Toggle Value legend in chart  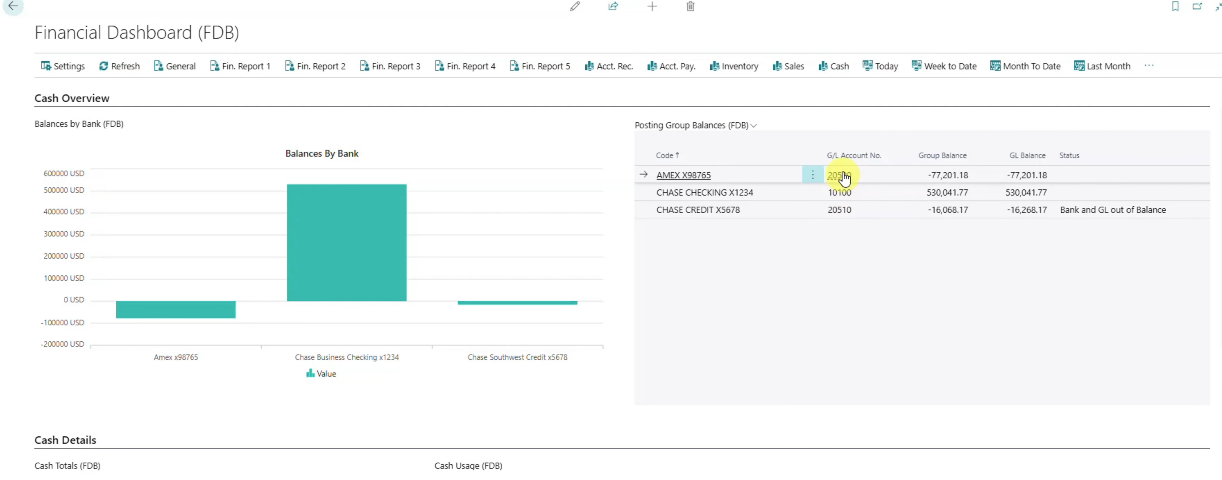pyautogui.click(x=321, y=373)
